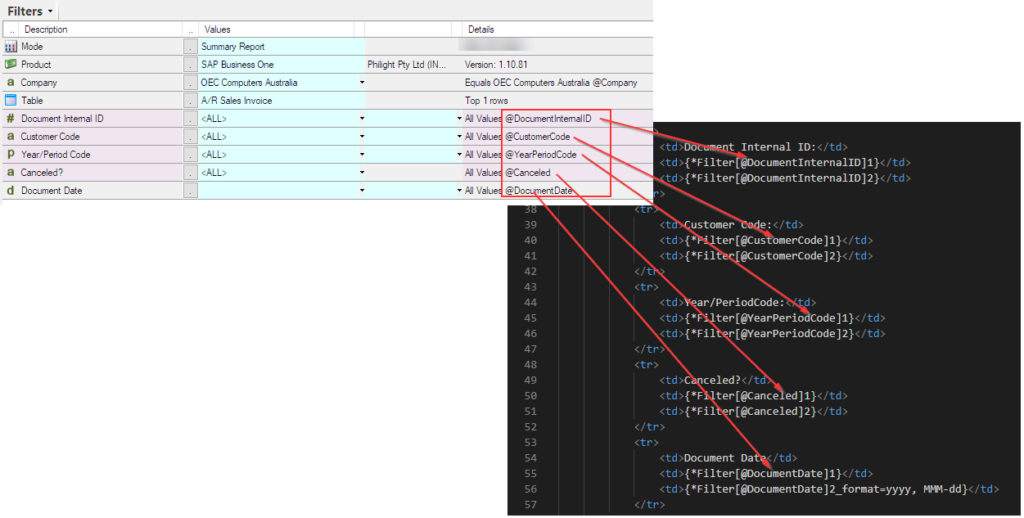Expand Document Date first value dropdown
This screenshot has height=518, width=1024.
(362, 191)
